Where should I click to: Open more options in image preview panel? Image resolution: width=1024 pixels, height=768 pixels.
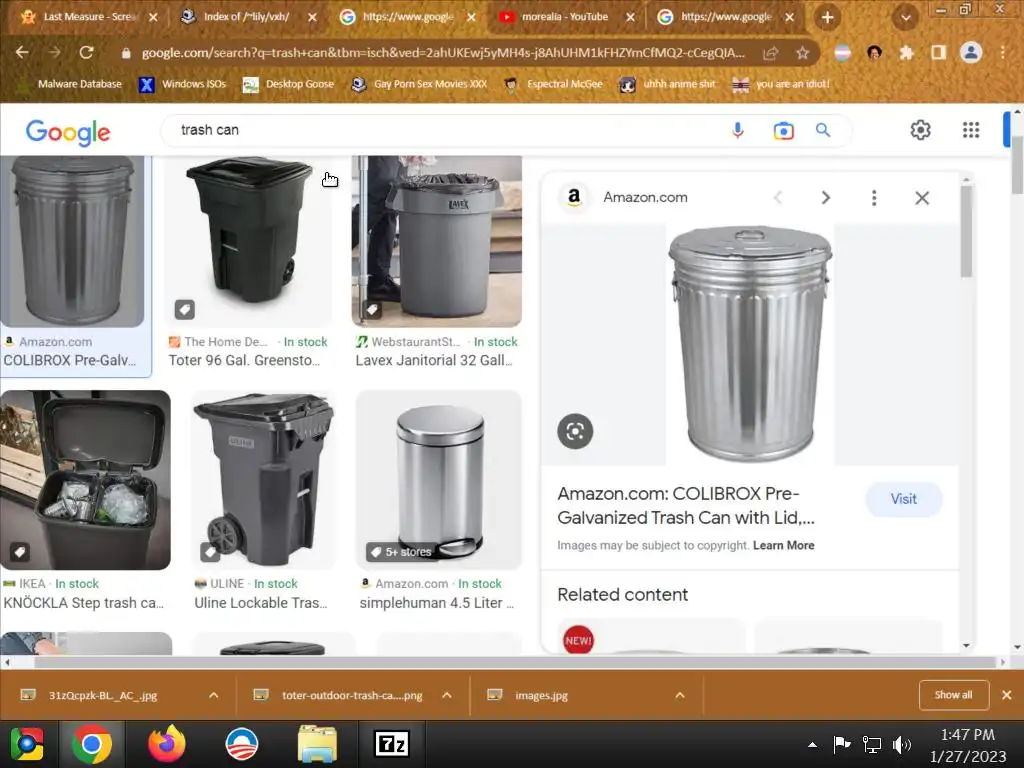click(x=874, y=197)
